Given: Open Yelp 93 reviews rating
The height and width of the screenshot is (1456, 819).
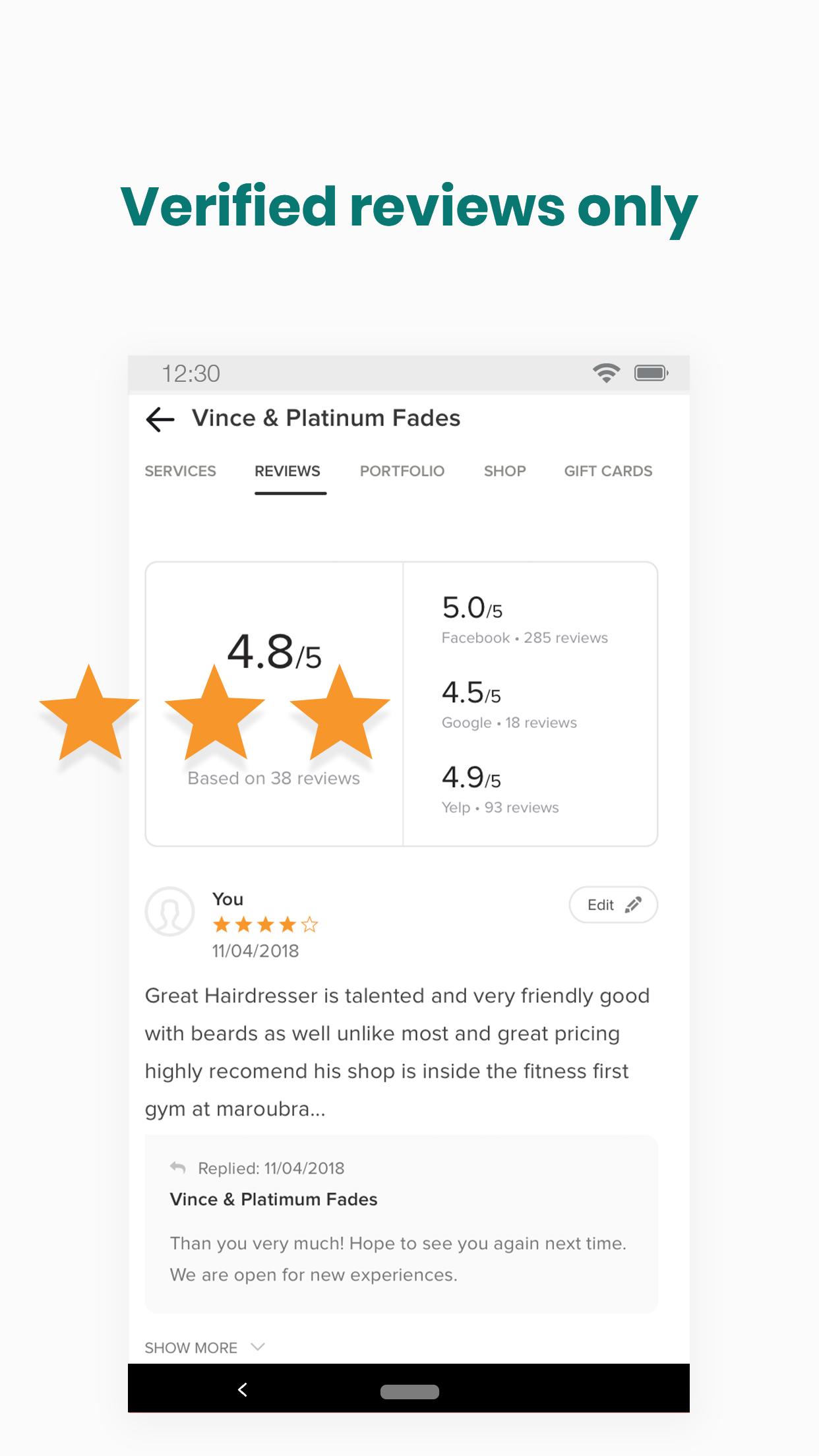Looking at the screenshot, I should 501,789.
